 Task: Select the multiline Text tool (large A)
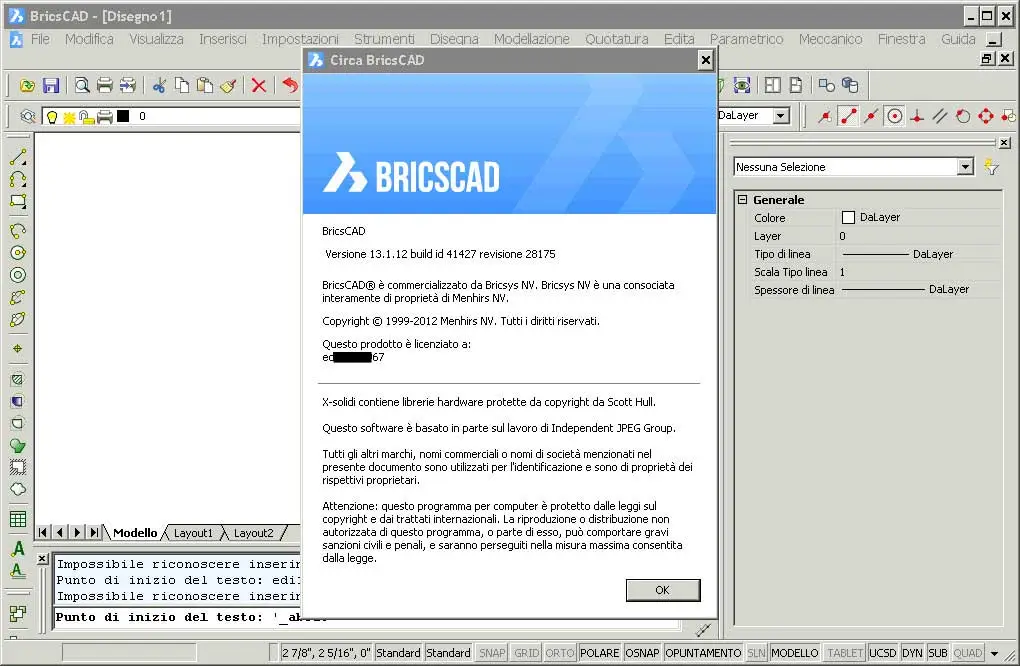(x=18, y=549)
